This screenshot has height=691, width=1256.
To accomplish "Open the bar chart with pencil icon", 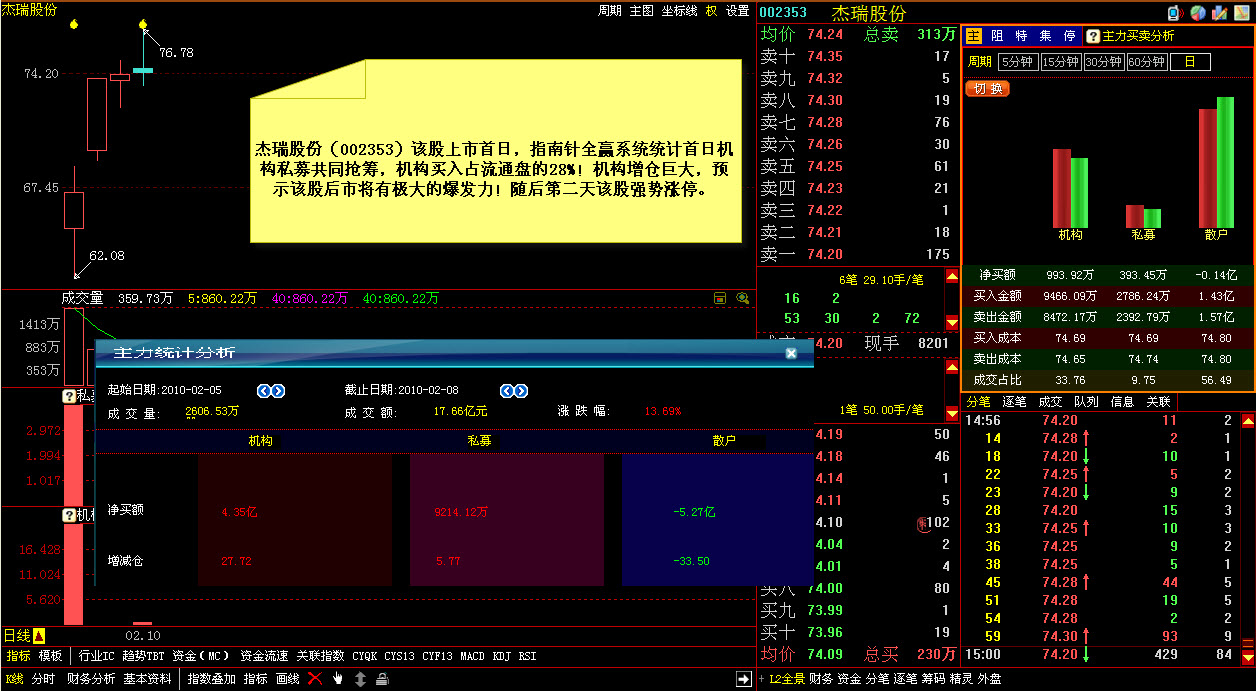I will (1219, 13).
